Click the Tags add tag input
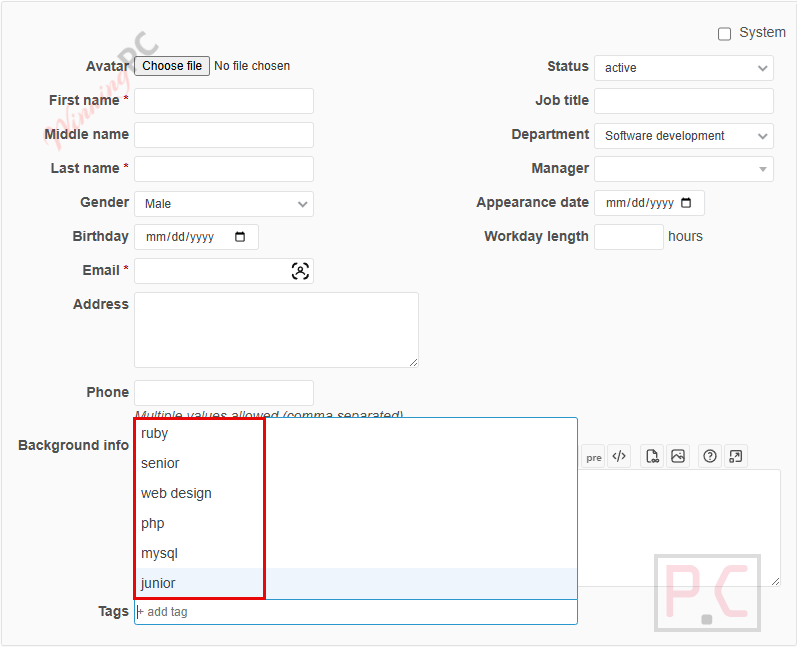797x647 pixels. (356, 612)
